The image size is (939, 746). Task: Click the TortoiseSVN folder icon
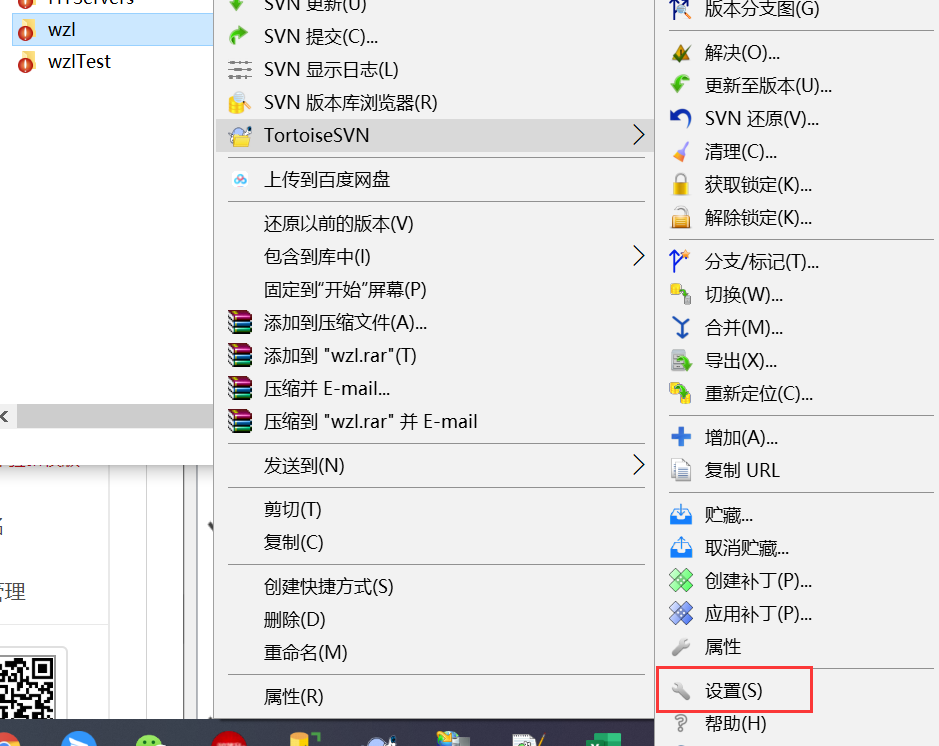tap(240, 136)
